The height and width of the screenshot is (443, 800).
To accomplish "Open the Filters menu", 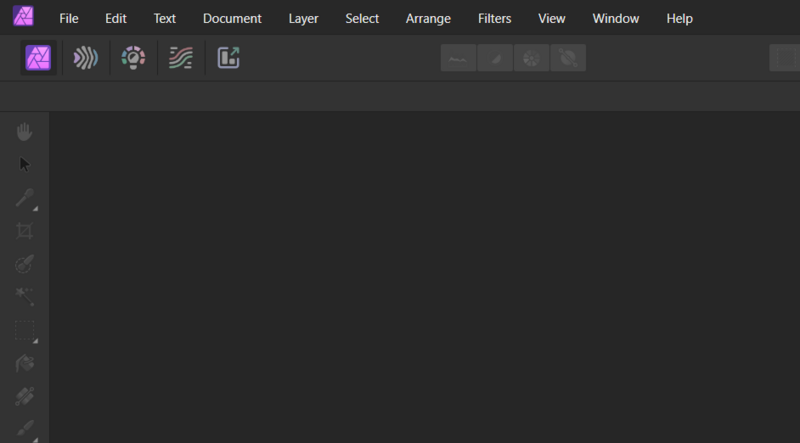I will click(x=494, y=18).
